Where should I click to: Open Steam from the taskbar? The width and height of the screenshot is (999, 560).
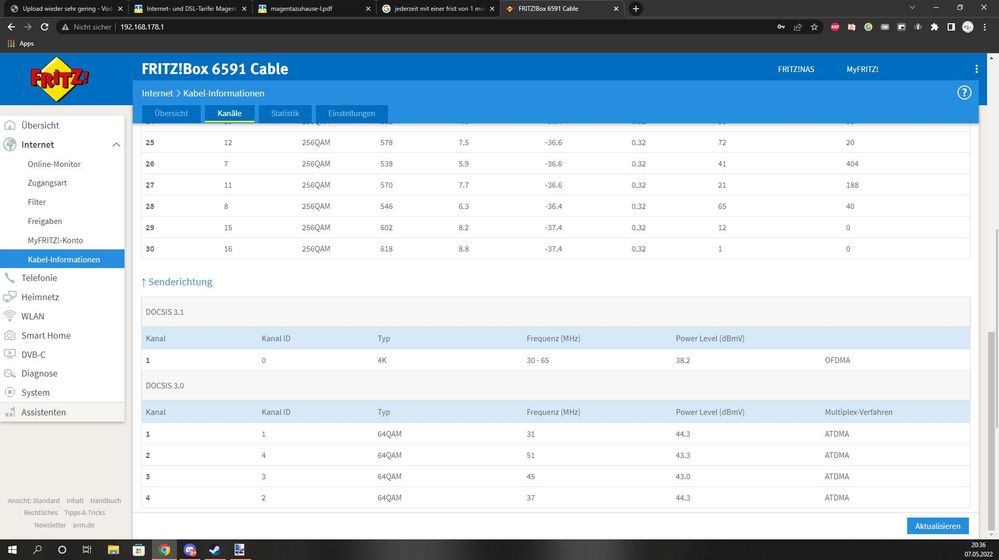click(x=215, y=549)
